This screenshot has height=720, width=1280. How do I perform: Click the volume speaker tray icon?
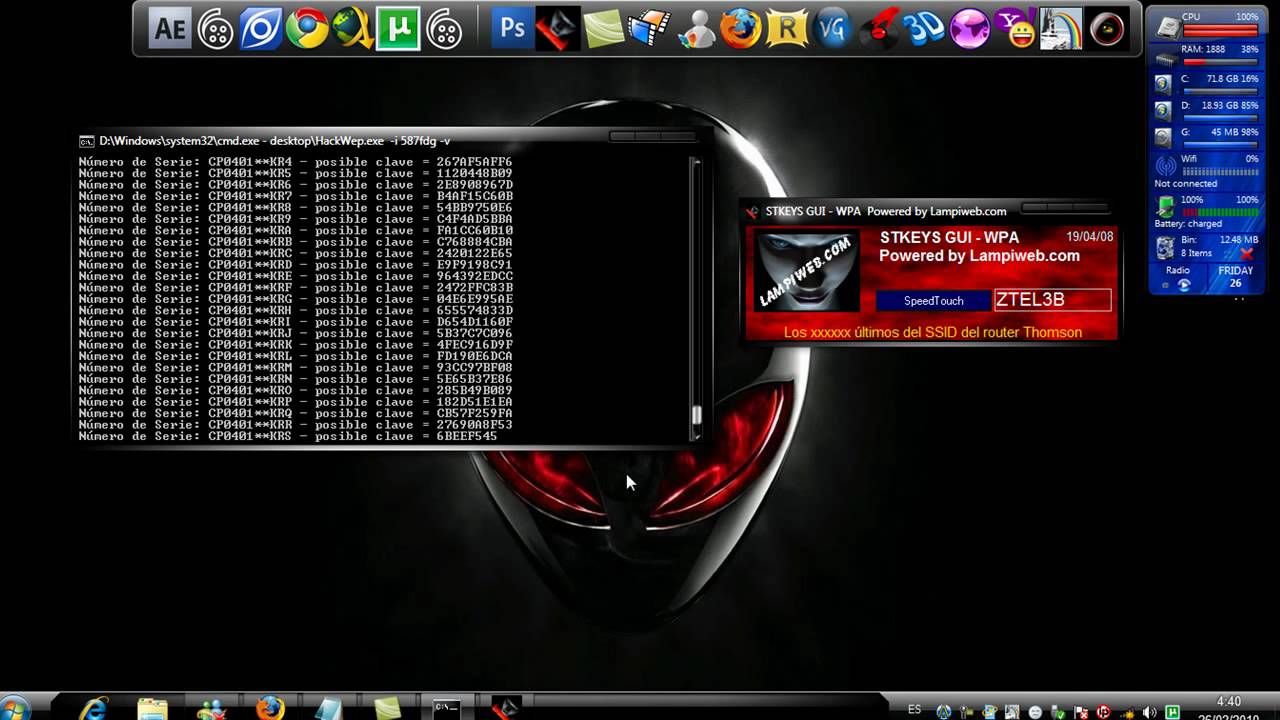tap(1149, 712)
